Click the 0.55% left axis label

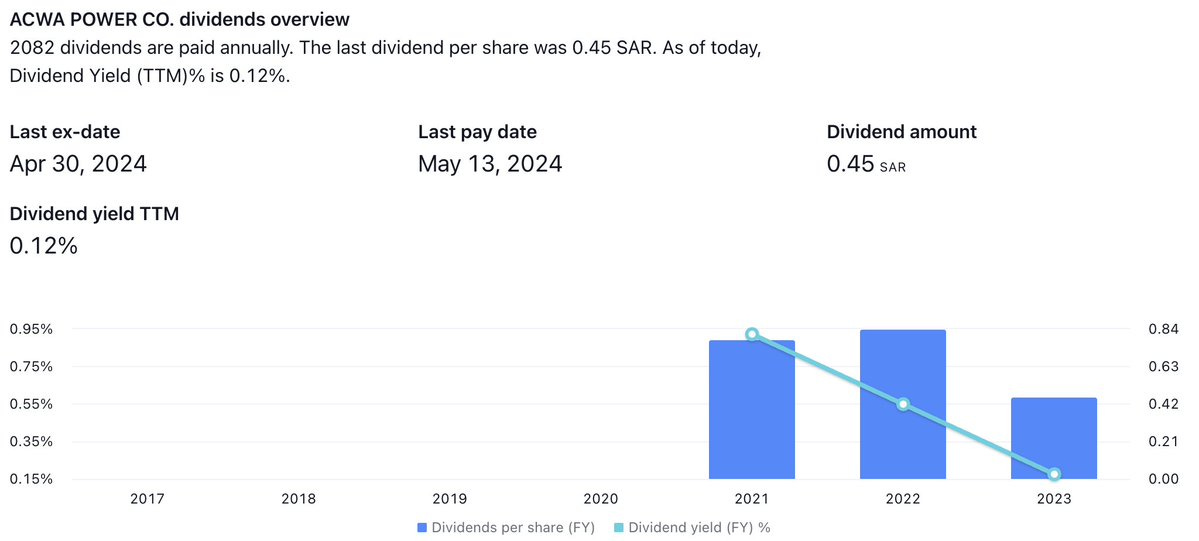(31, 404)
